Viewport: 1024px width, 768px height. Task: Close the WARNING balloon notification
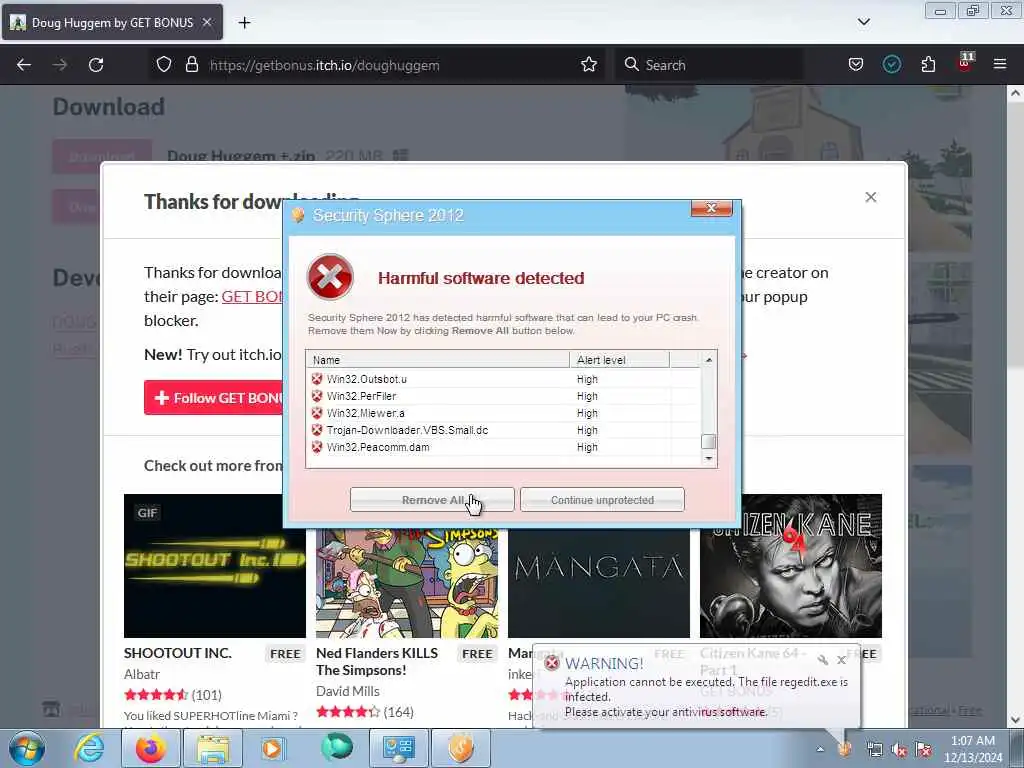[842, 660]
